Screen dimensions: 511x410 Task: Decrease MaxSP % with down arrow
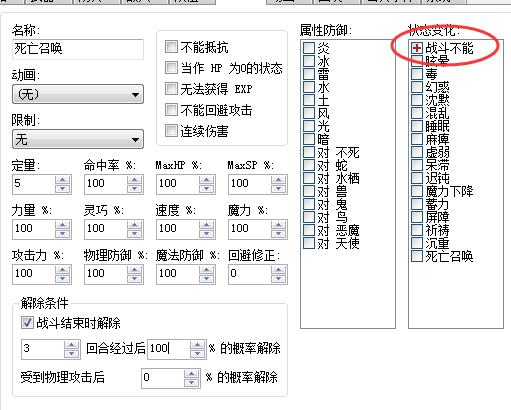(279, 189)
